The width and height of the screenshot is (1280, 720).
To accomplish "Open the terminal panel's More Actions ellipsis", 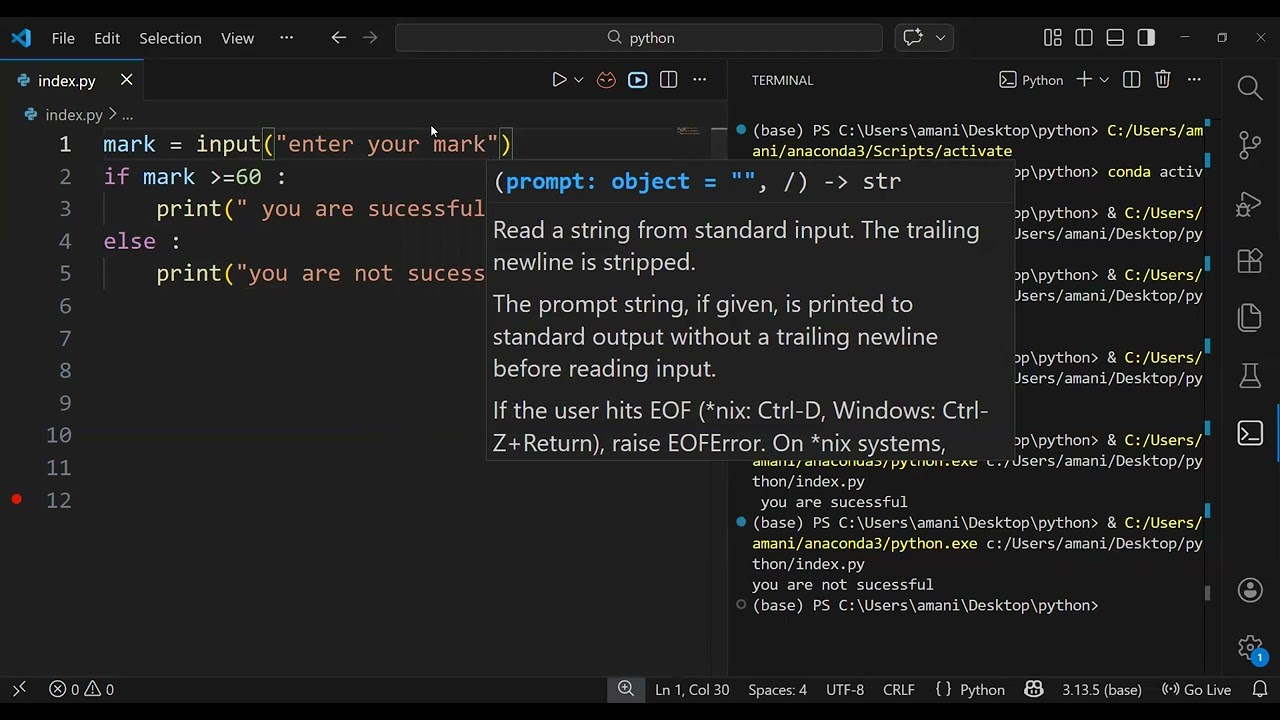I will click(x=1194, y=80).
